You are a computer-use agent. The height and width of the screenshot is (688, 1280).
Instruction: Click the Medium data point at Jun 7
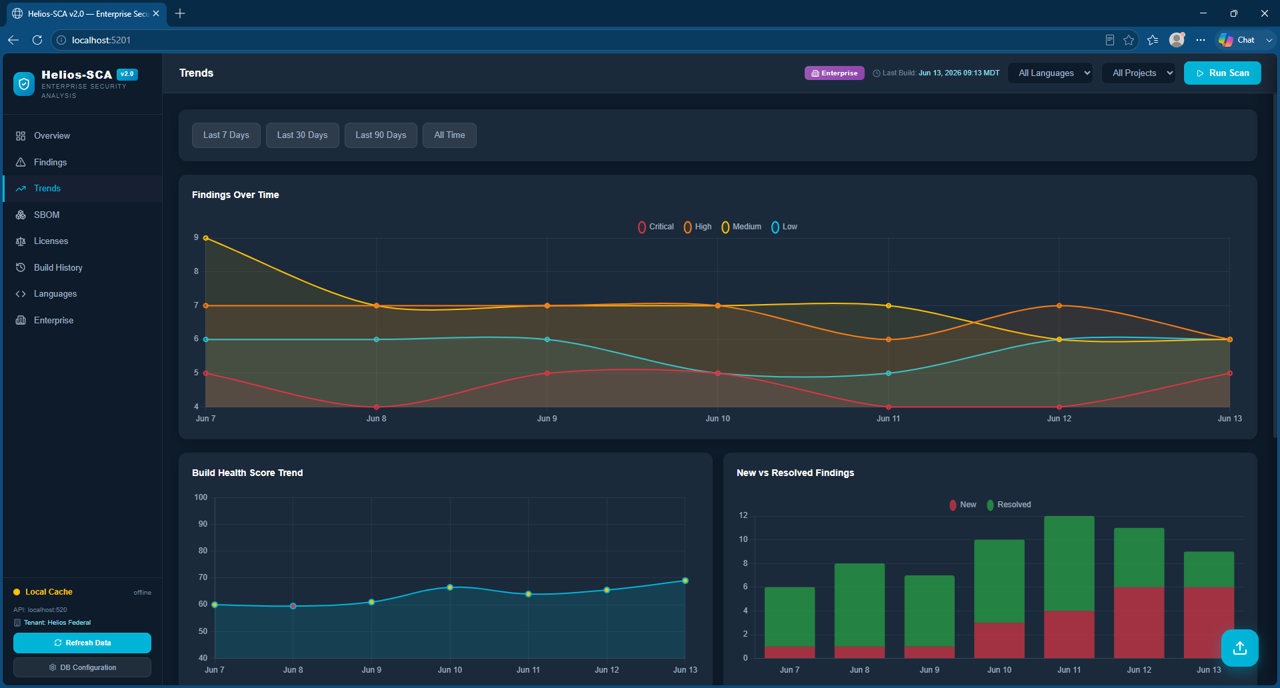(x=206, y=238)
